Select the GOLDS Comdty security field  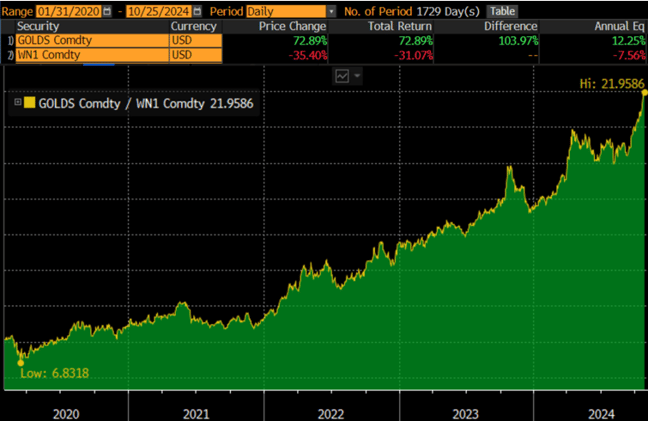pyautogui.click(x=92, y=40)
